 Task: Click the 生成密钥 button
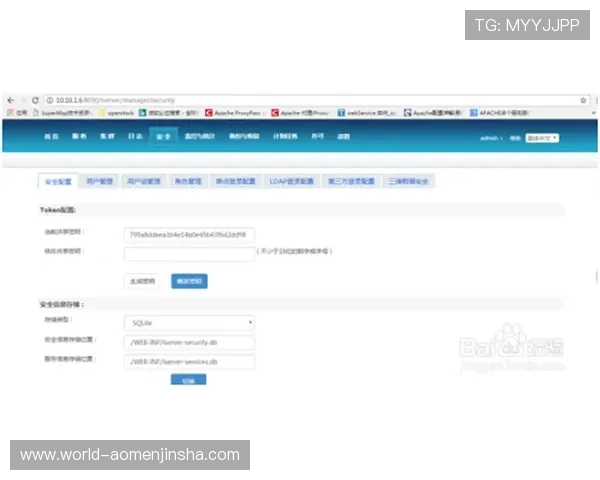(142, 282)
